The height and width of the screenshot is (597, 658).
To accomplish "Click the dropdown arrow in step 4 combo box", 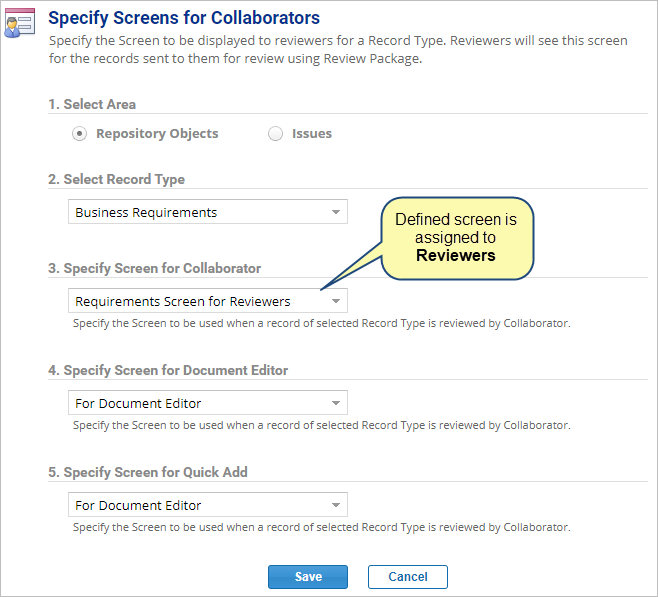I will 336,403.
